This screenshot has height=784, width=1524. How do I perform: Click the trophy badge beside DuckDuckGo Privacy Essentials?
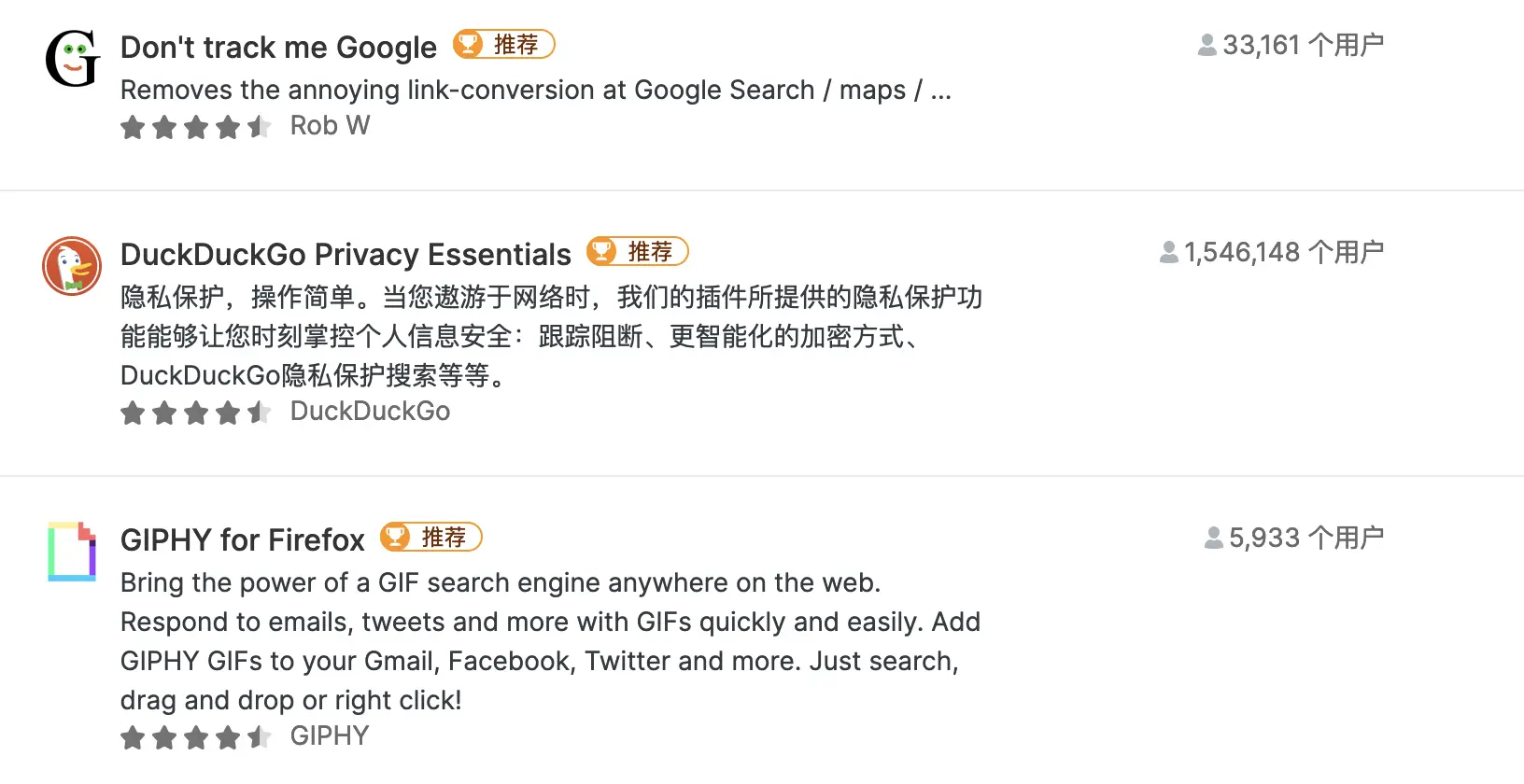click(x=638, y=251)
